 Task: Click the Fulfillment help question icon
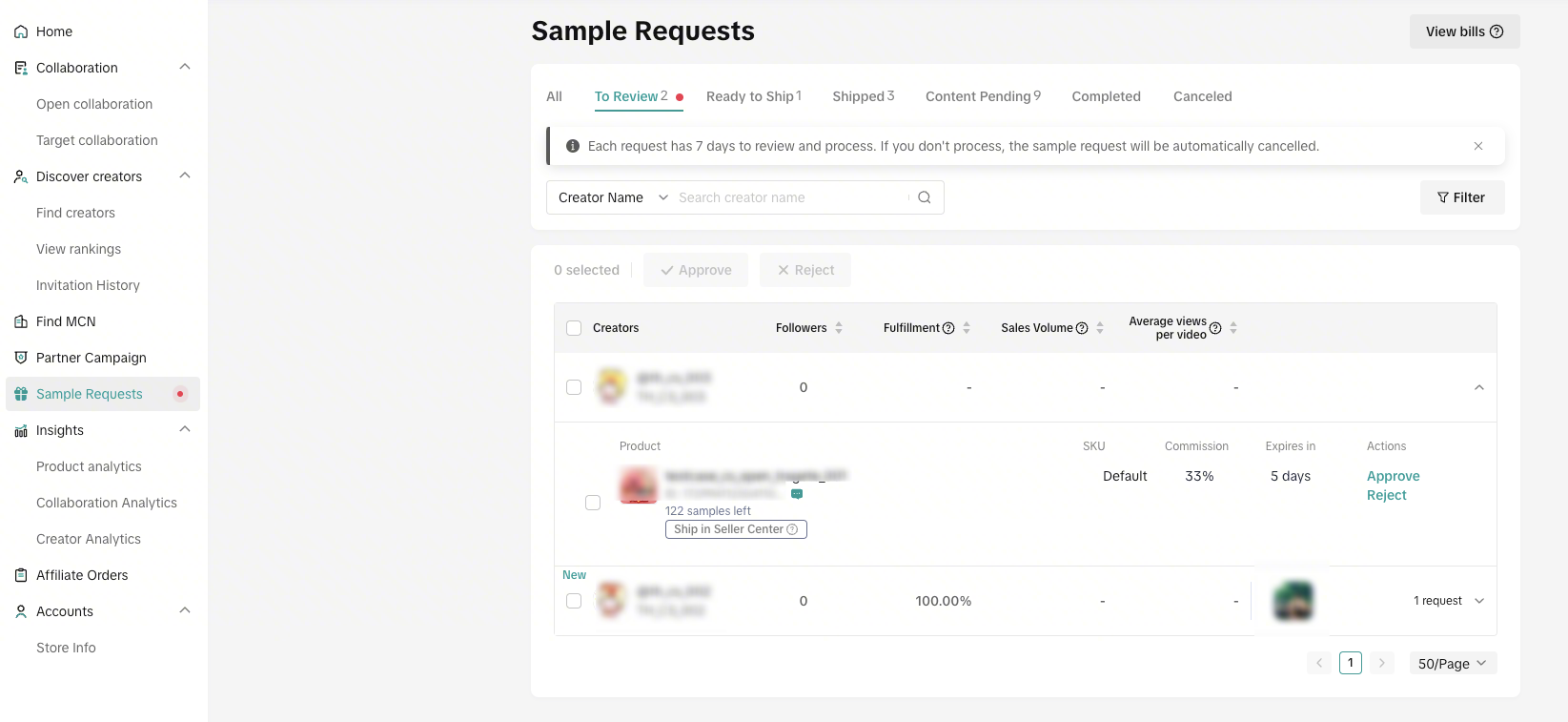click(x=948, y=328)
